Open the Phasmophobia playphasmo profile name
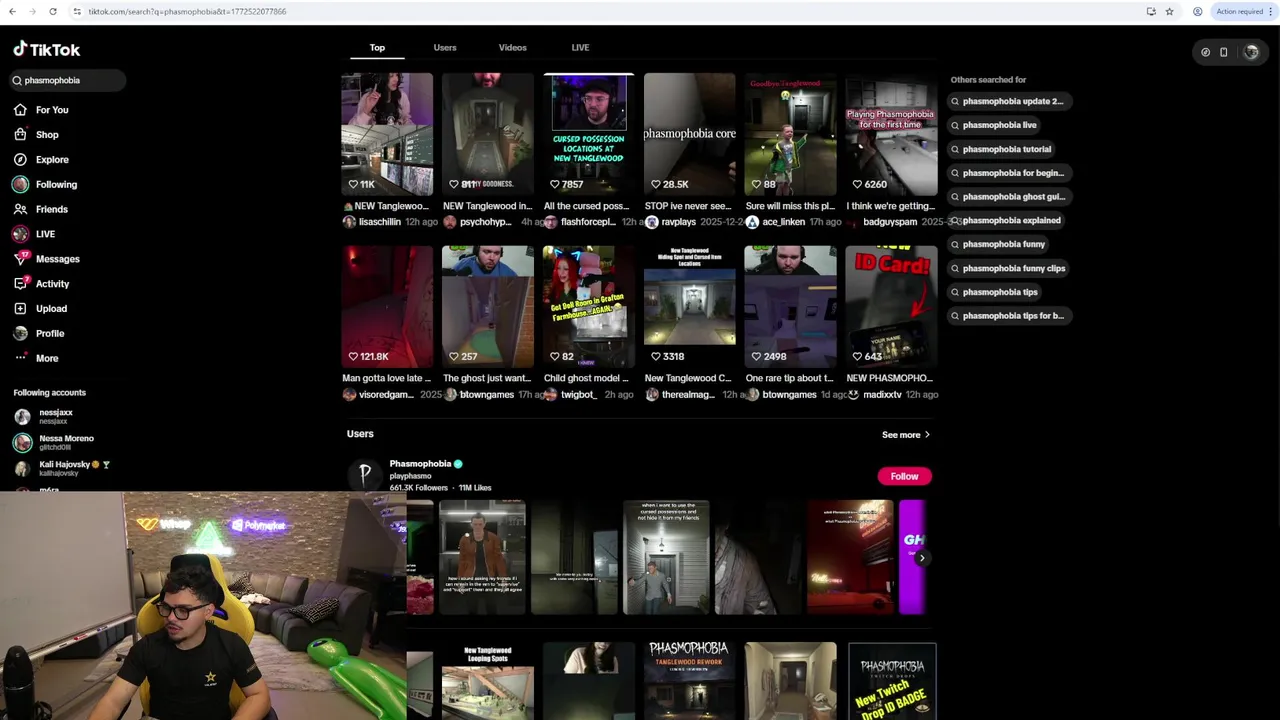This screenshot has height=720, width=1280. click(420, 464)
